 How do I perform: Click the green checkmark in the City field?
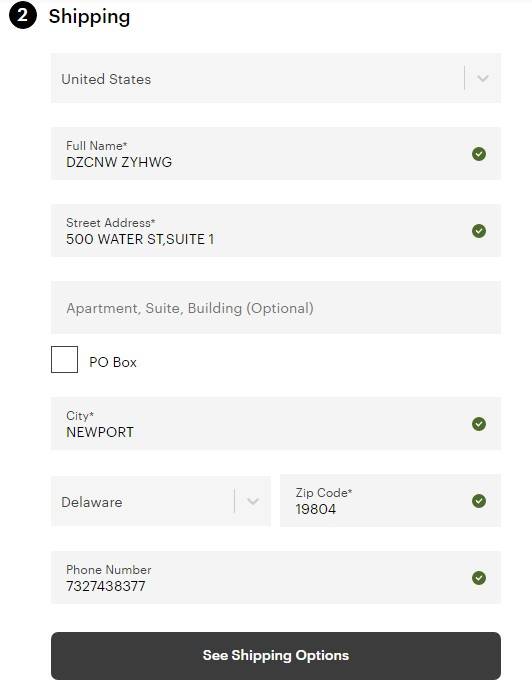(x=478, y=424)
